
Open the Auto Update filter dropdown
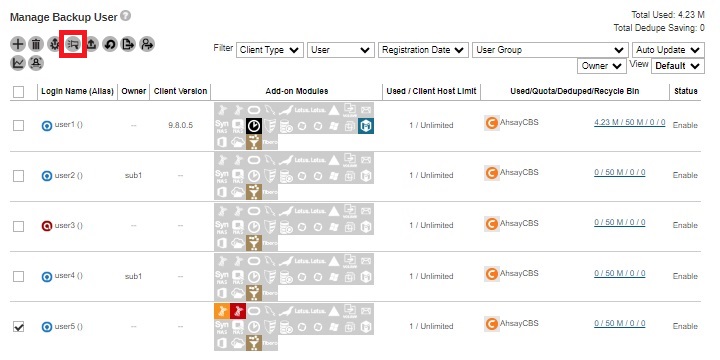tap(668, 50)
